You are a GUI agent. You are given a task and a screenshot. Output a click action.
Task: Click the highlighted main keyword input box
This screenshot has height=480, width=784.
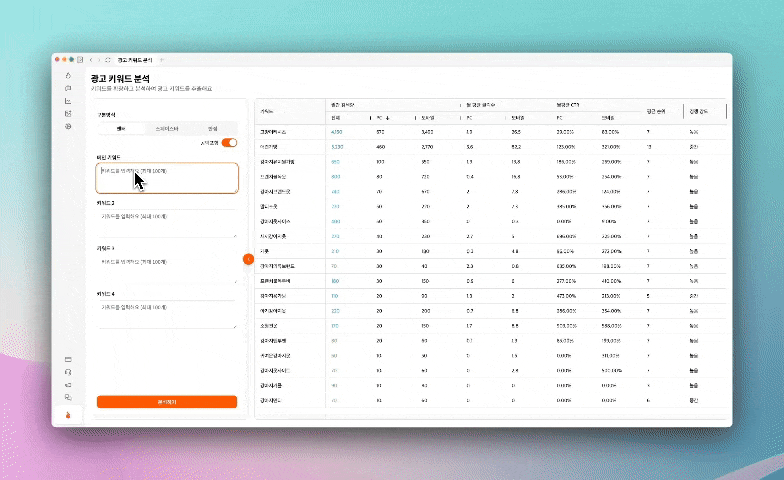167,178
